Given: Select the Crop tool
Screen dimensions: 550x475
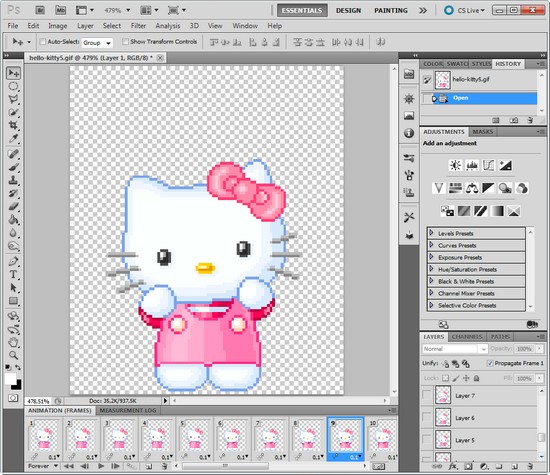Looking at the screenshot, I should (x=13, y=125).
